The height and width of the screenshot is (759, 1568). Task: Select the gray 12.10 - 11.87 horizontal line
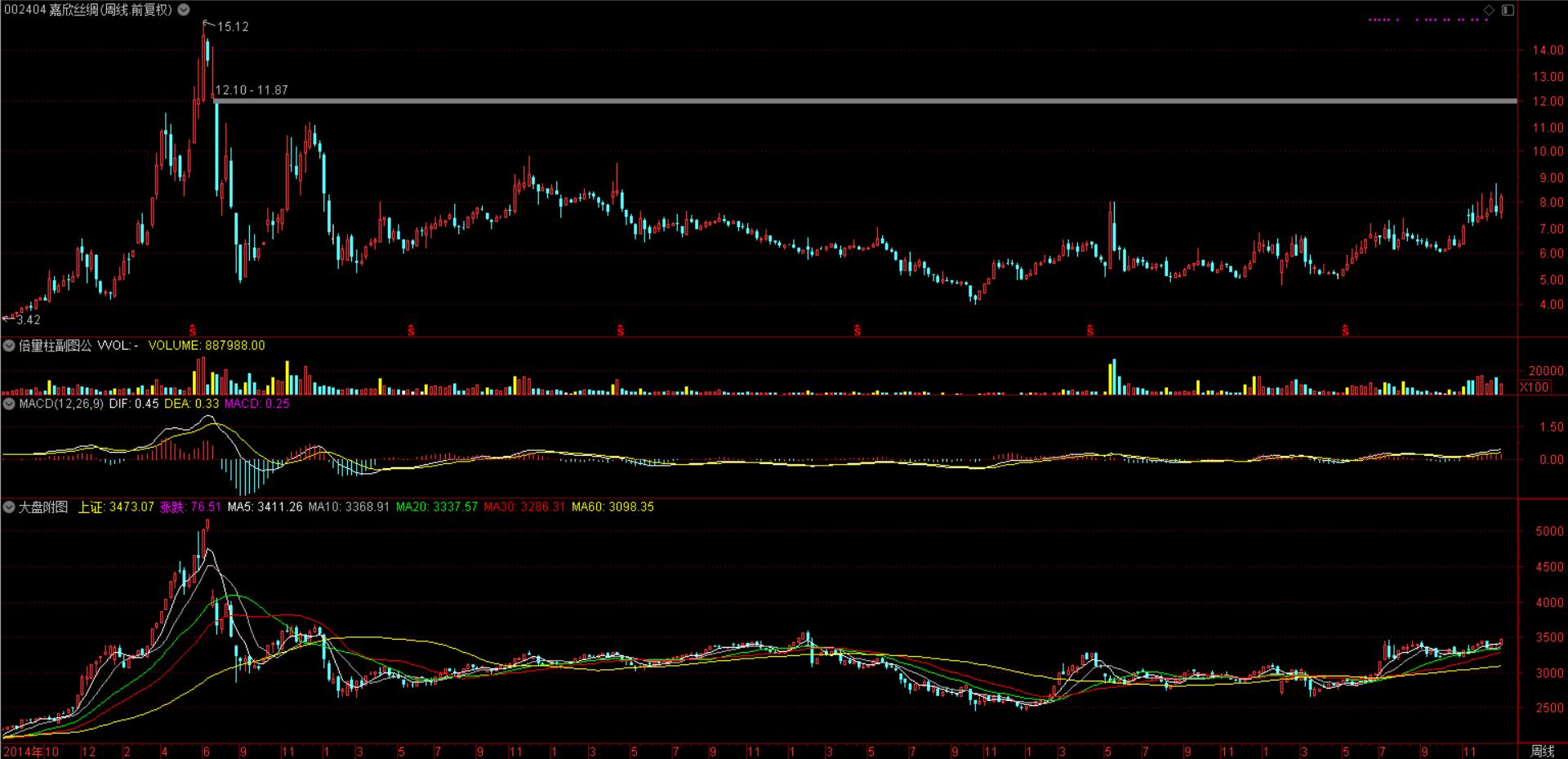(817, 101)
